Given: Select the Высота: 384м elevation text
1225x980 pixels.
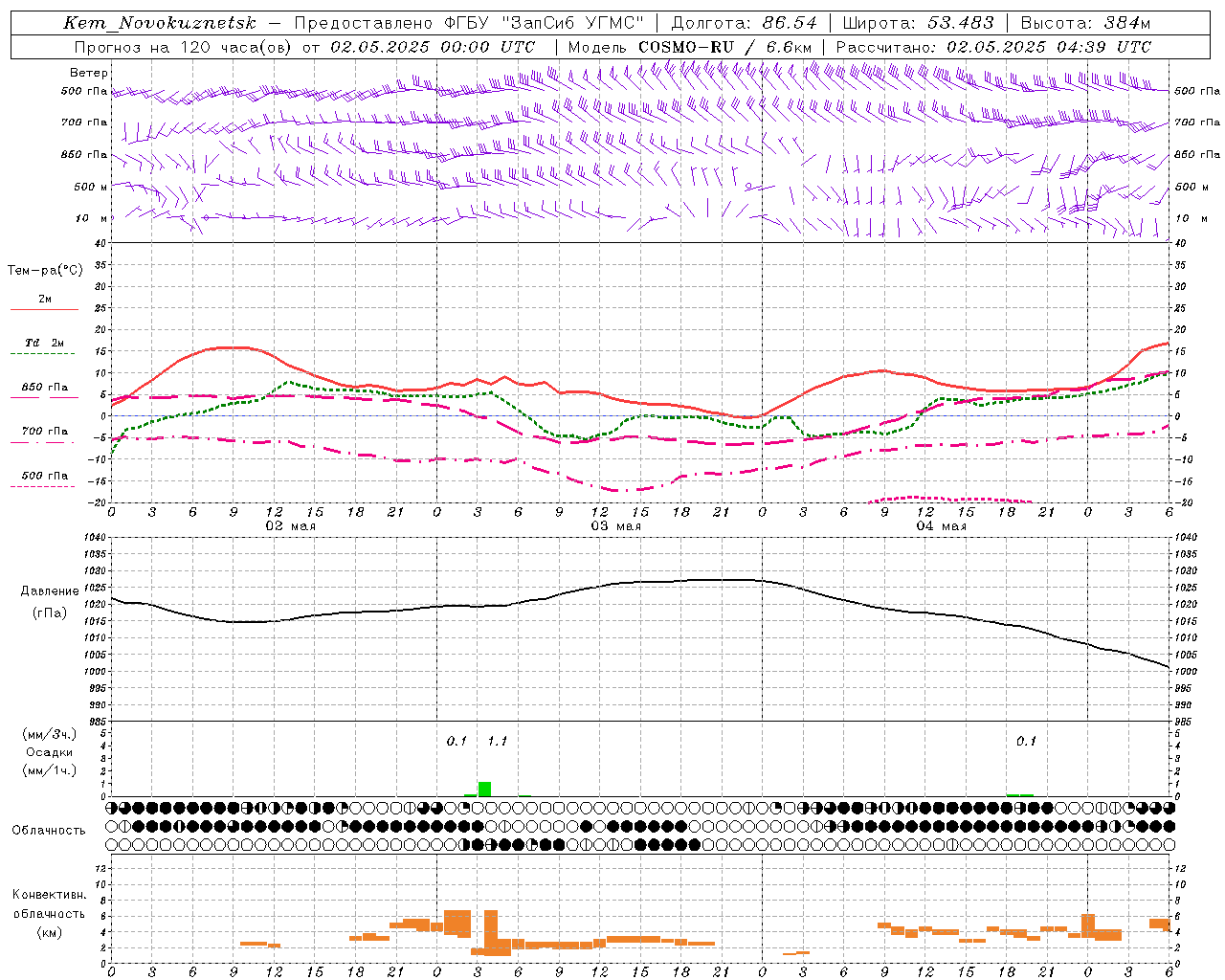Looking at the screenshot, I should [1085, 23].
